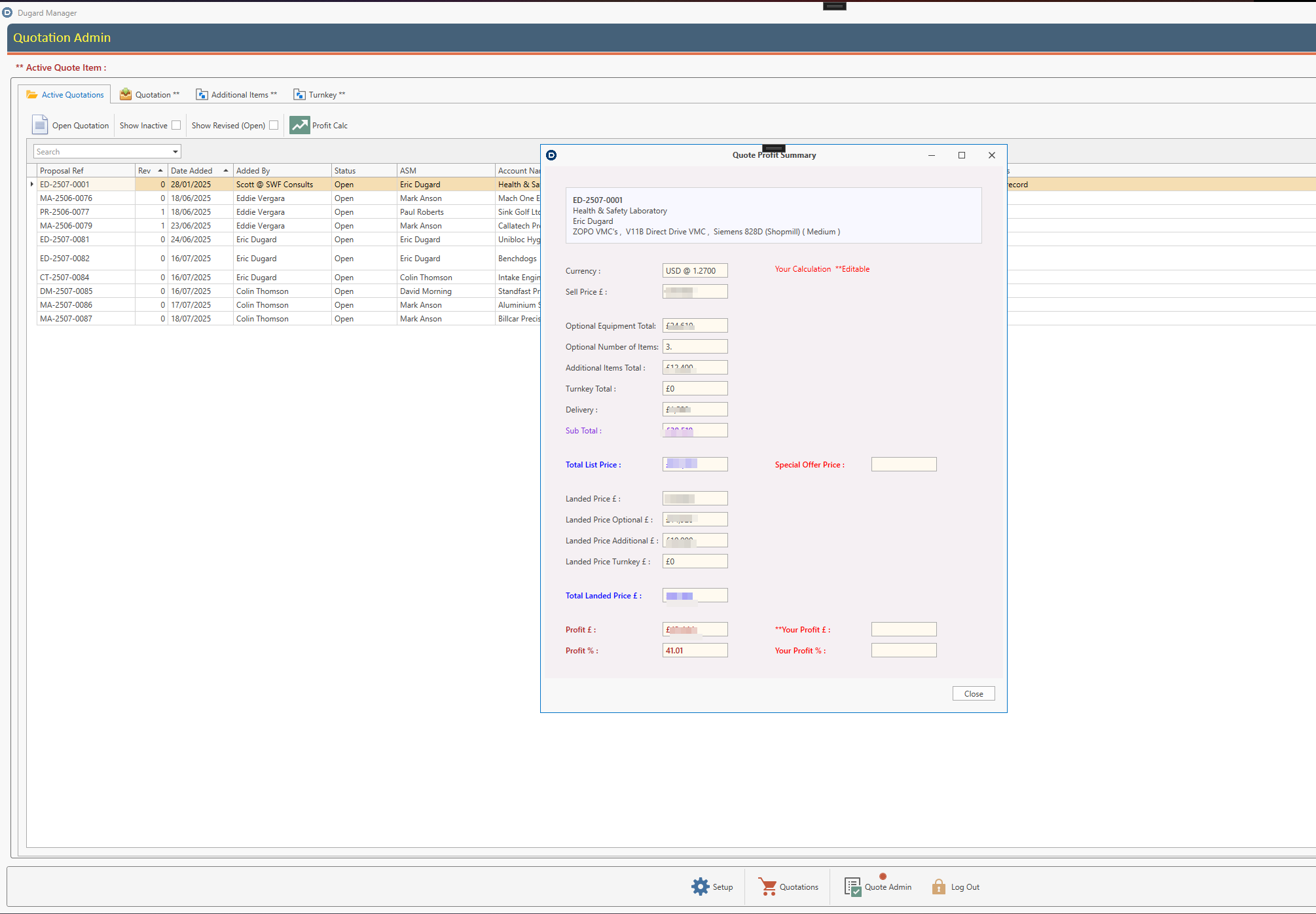1316x914 pixels.
Task: Click the Quotations shopping cart icon
Action: 767,887
